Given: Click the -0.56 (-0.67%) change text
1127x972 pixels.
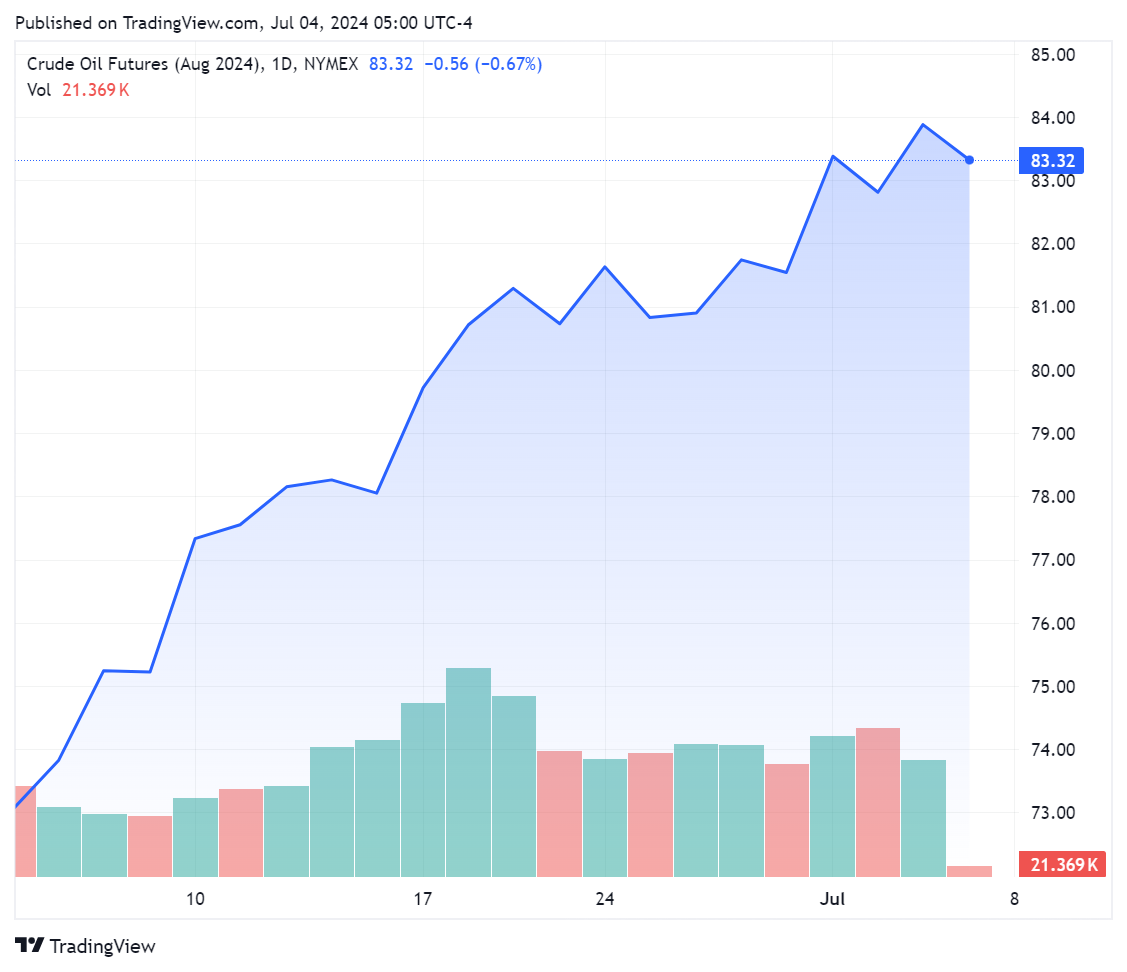Looking at the screenshot, I should coord(483,64).
